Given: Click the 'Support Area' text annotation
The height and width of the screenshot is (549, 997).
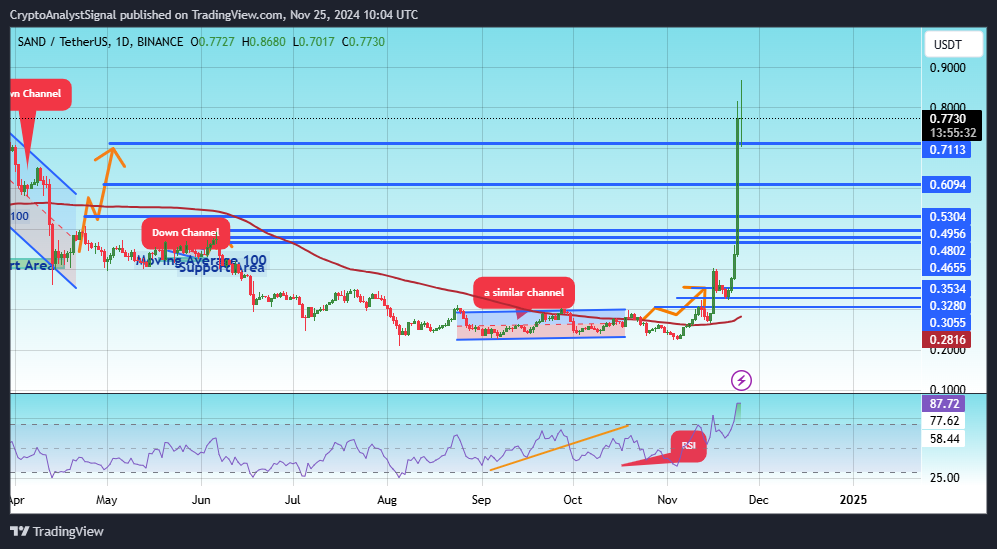Looking at the screenshot, I should tap(221, 268).
